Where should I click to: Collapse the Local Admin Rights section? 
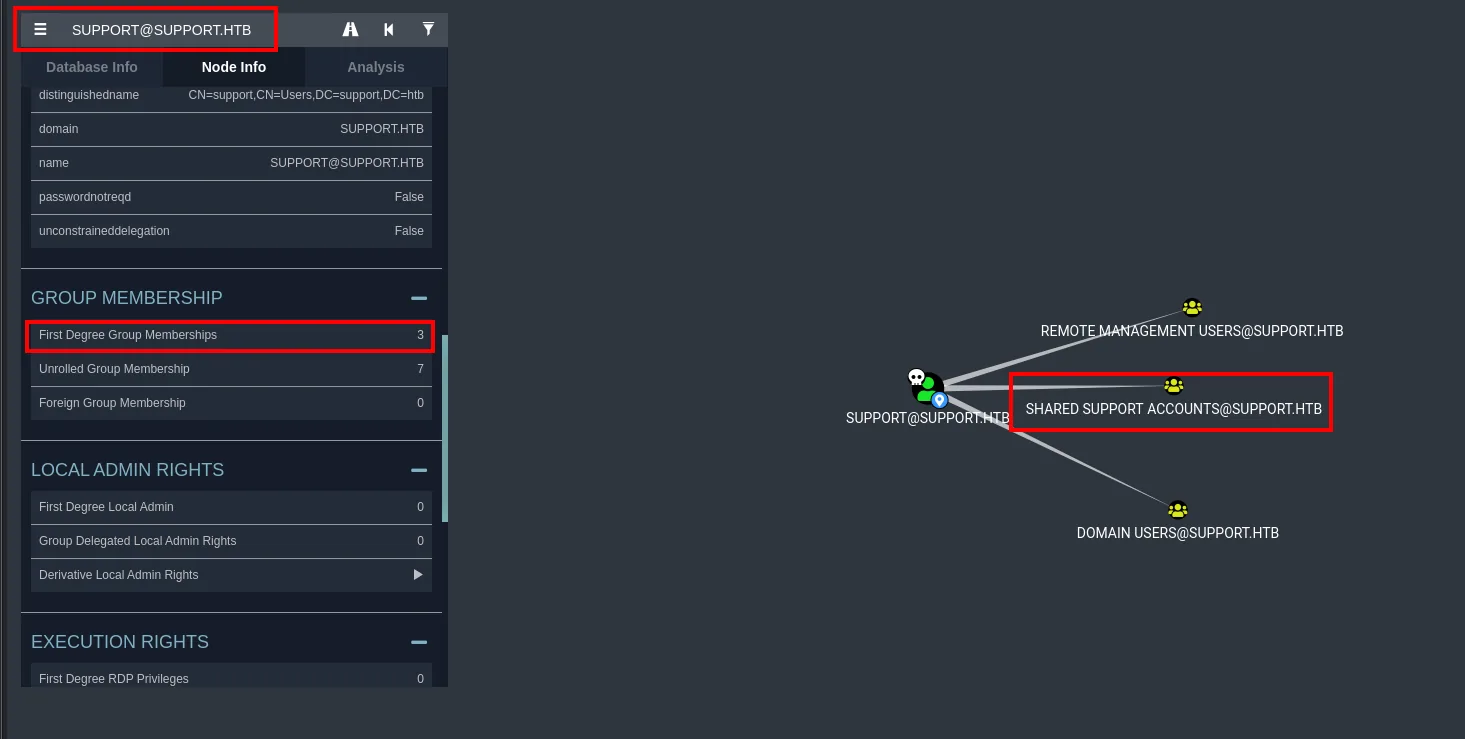419,470
